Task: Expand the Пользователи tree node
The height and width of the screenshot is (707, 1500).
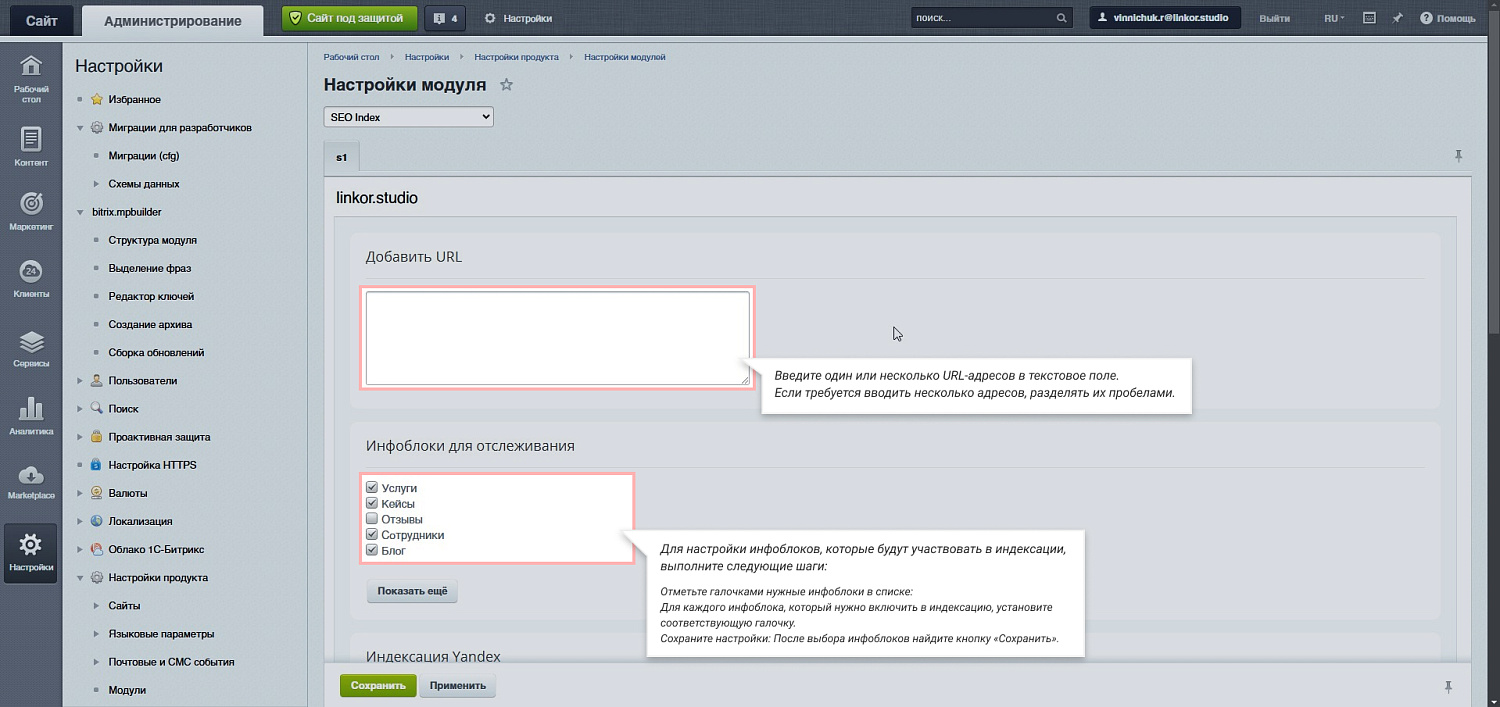Action: point(81,381)
